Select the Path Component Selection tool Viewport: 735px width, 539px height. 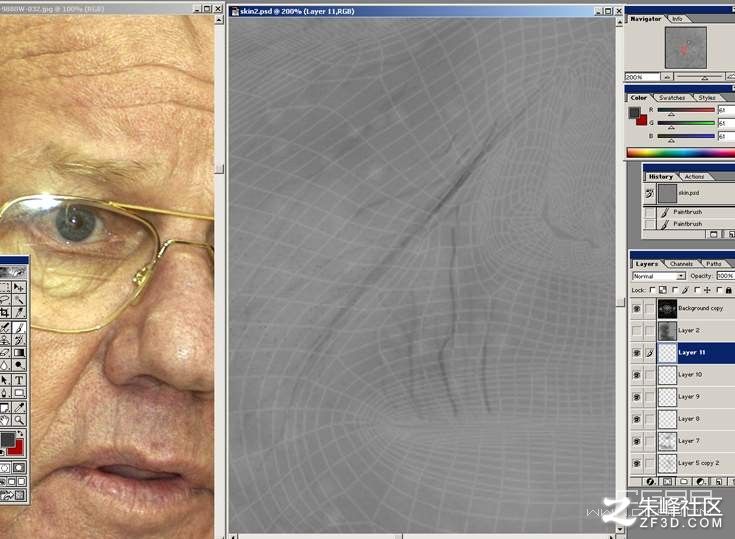click(x=5, y=380)
